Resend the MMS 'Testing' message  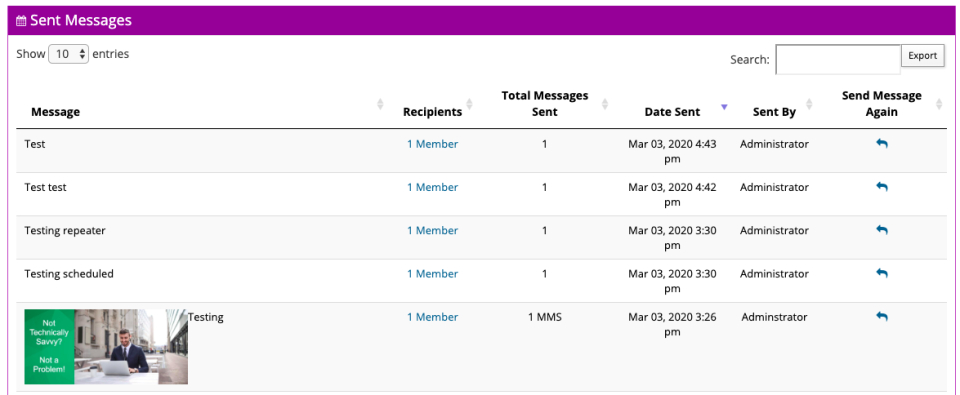pos(882,316)
